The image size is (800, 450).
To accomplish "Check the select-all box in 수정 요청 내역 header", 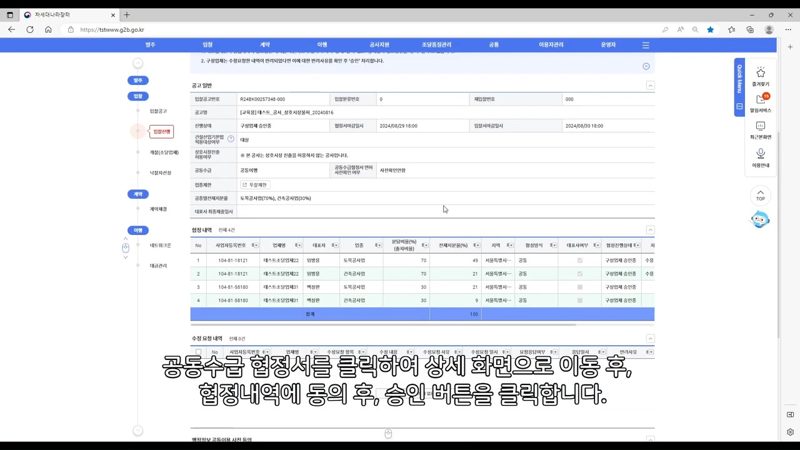I will (198, 352).
